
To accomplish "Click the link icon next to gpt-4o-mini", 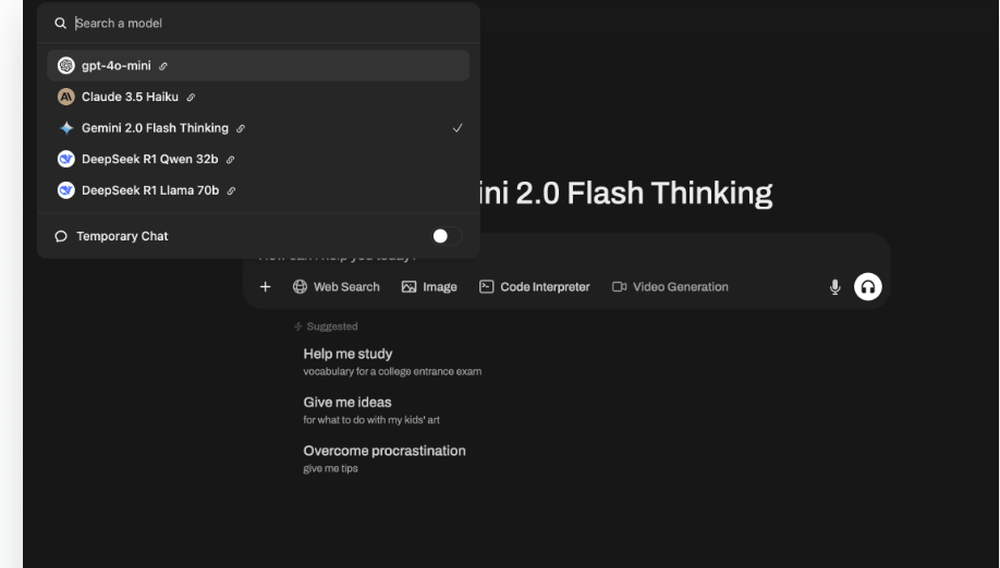I will 163,66.
